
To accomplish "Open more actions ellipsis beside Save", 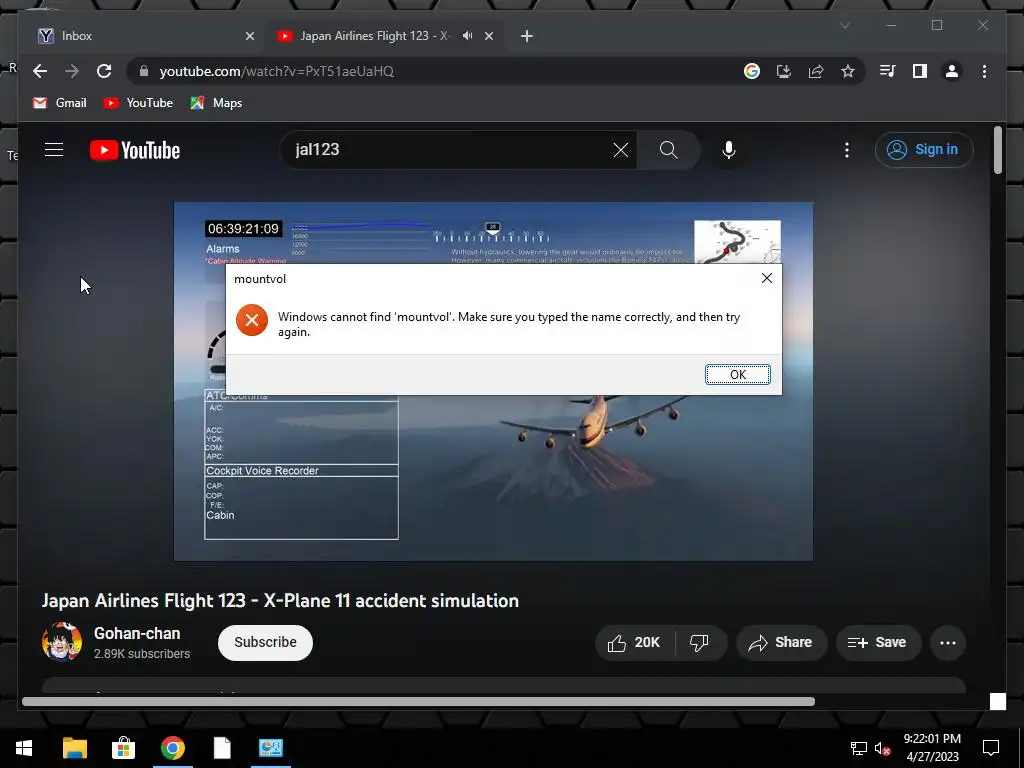I will click(x=948, y=643).
